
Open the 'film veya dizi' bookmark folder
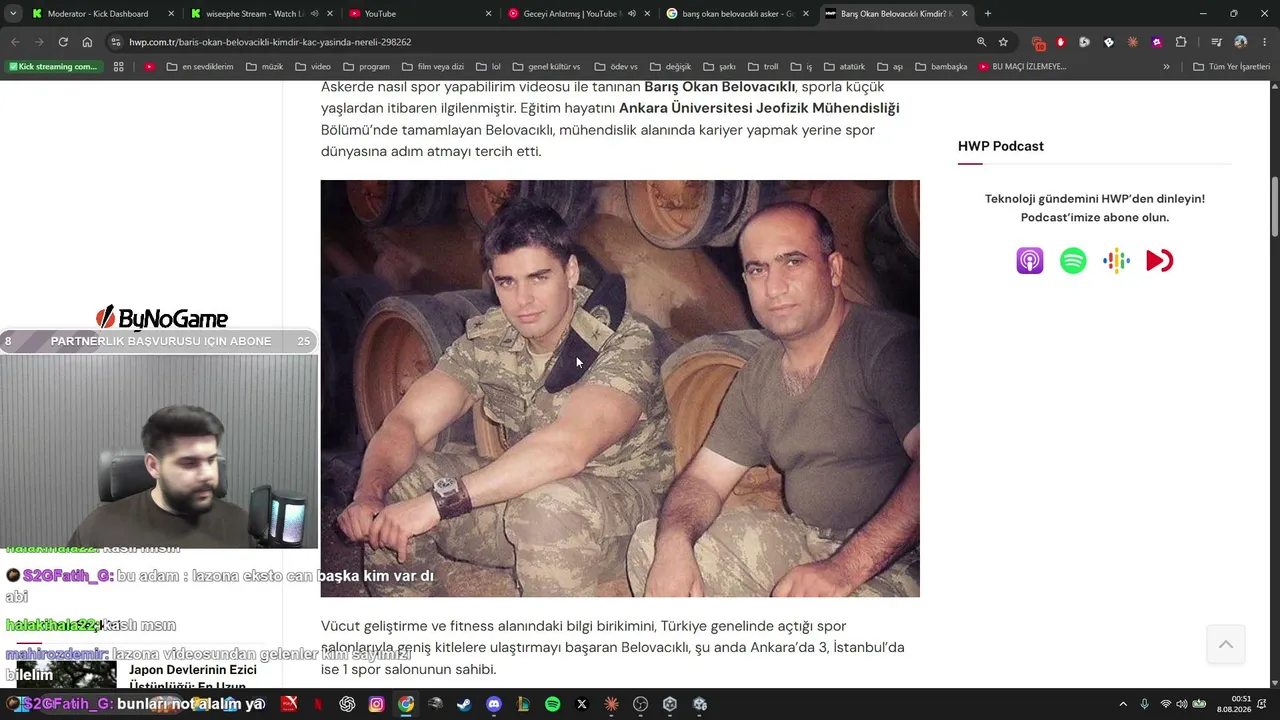pos(433,67)
